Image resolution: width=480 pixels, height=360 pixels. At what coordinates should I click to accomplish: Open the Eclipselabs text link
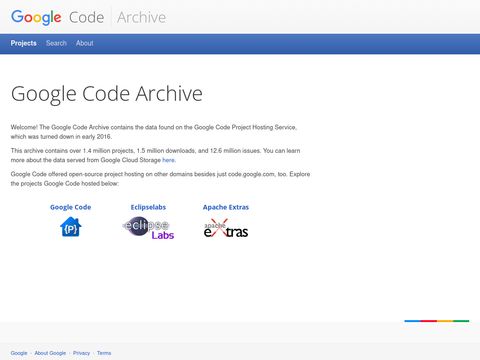(148, 207)
